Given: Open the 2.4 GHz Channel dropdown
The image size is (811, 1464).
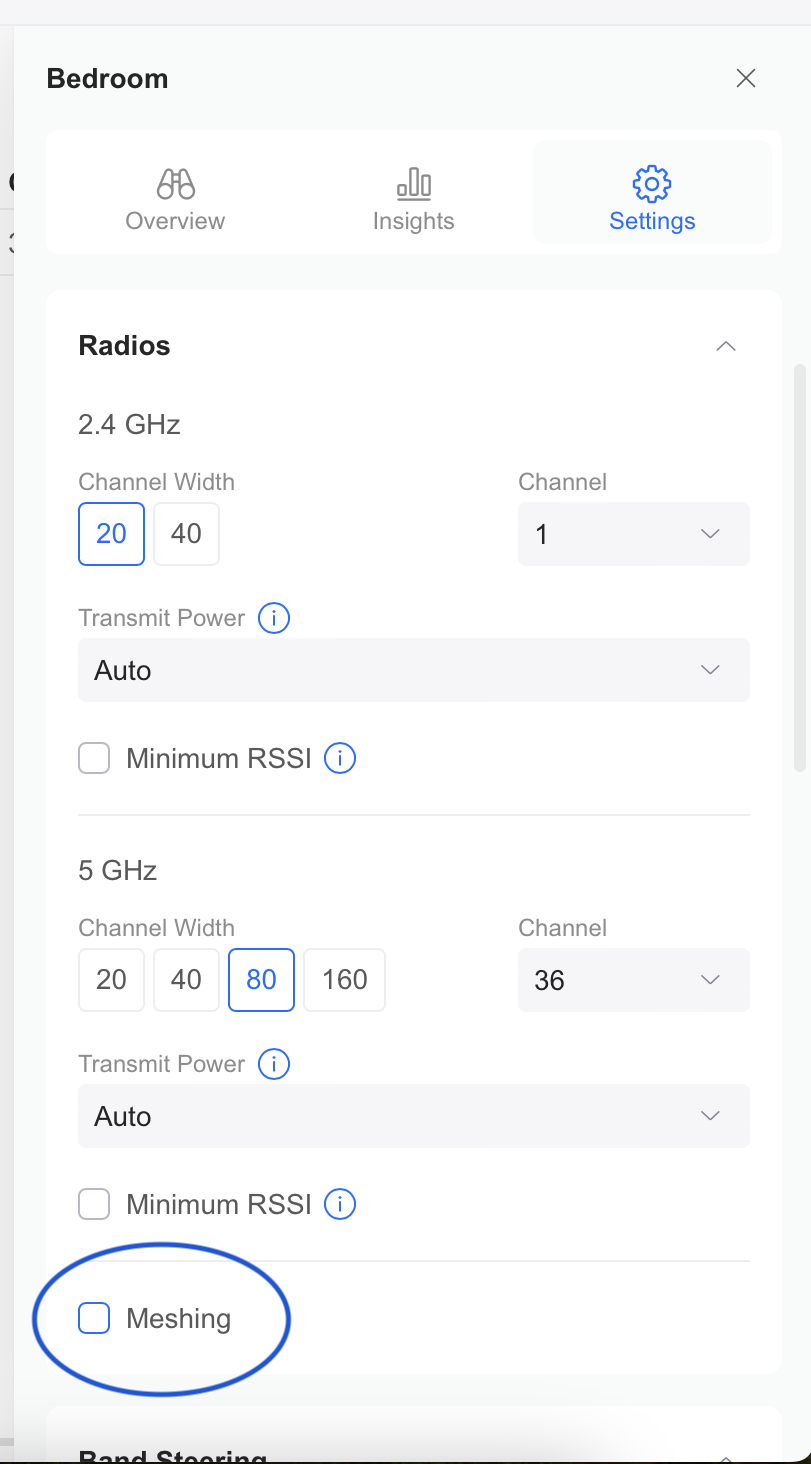Looking at the screenshot, I should click(634, 534).
